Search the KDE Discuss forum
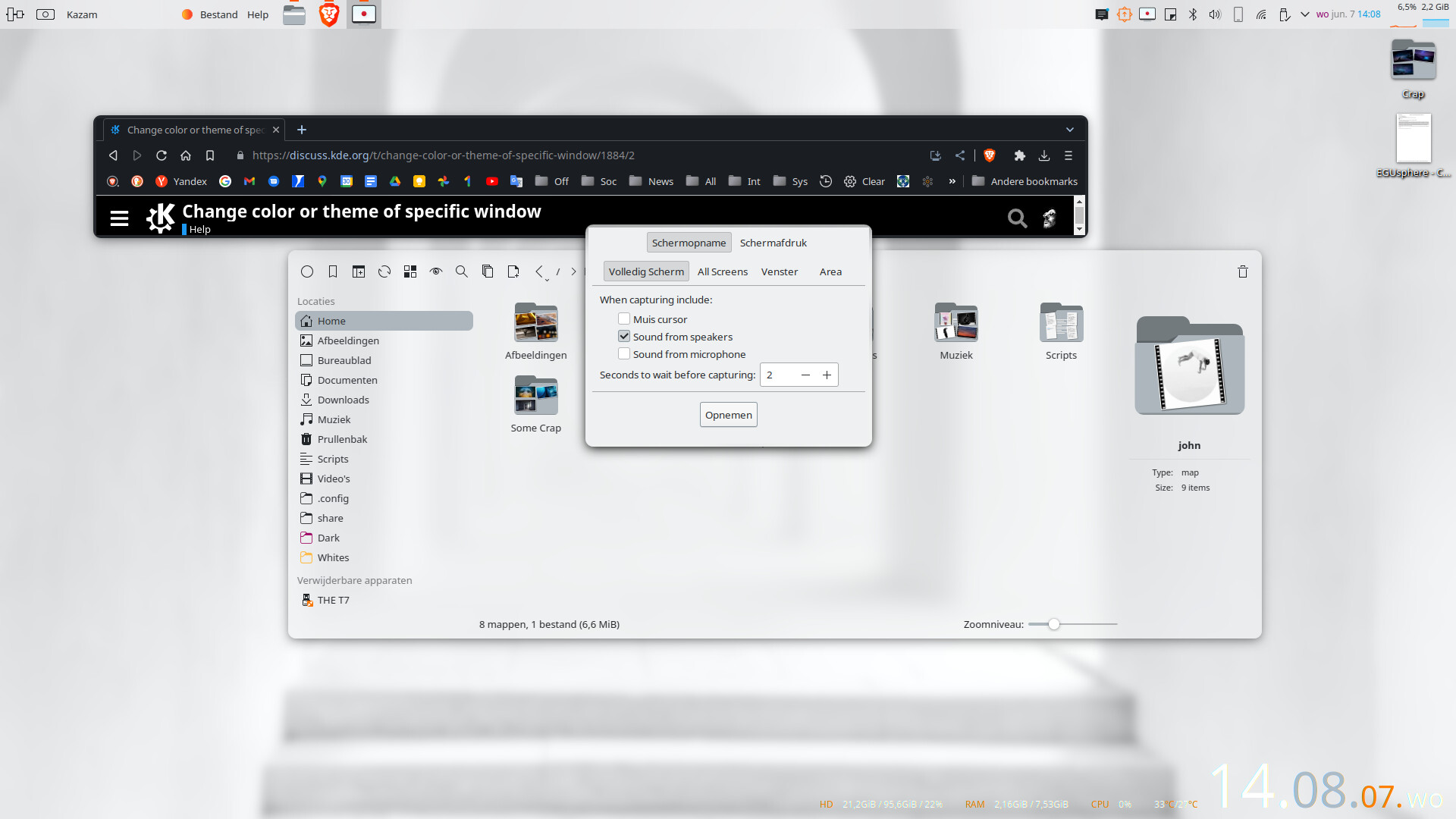The width and height of the screenshot is (1456, 819). tap(1018, 218)
